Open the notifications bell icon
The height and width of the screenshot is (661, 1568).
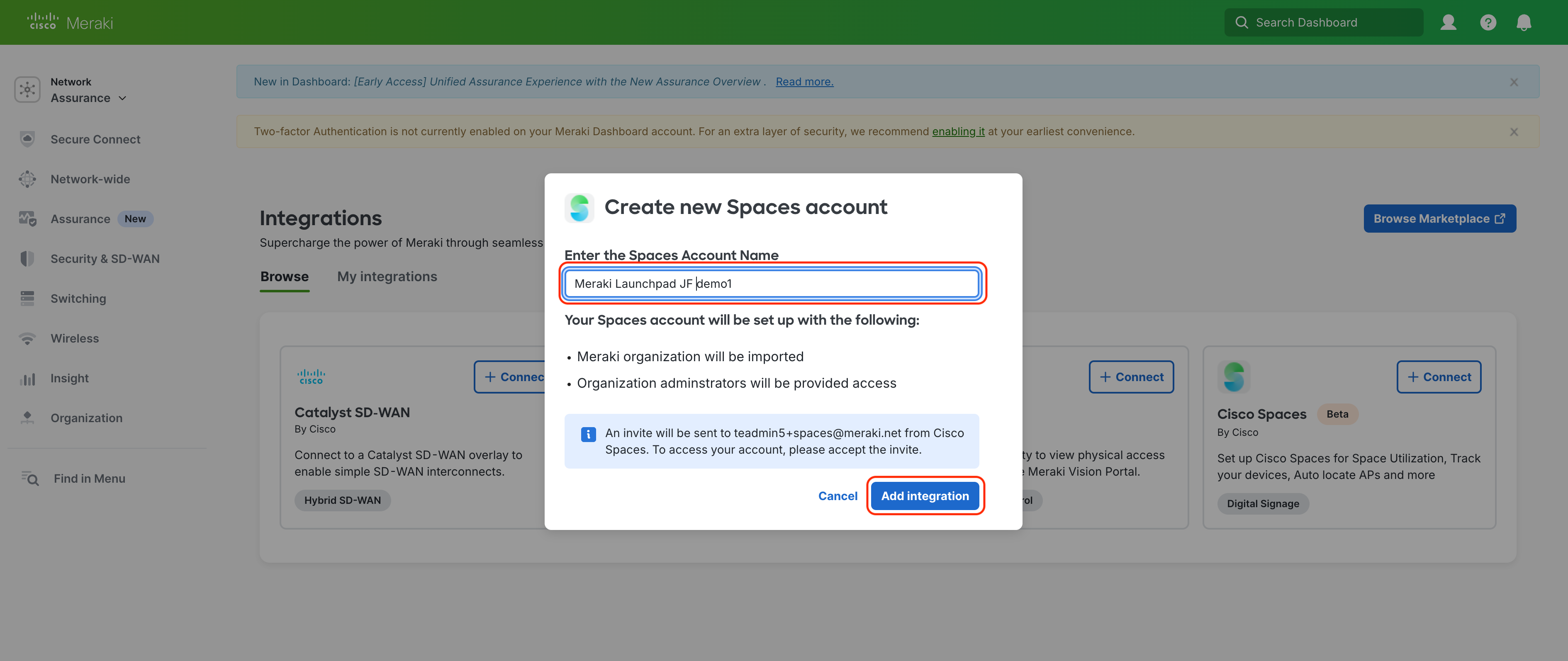[x=1524, y=22]
